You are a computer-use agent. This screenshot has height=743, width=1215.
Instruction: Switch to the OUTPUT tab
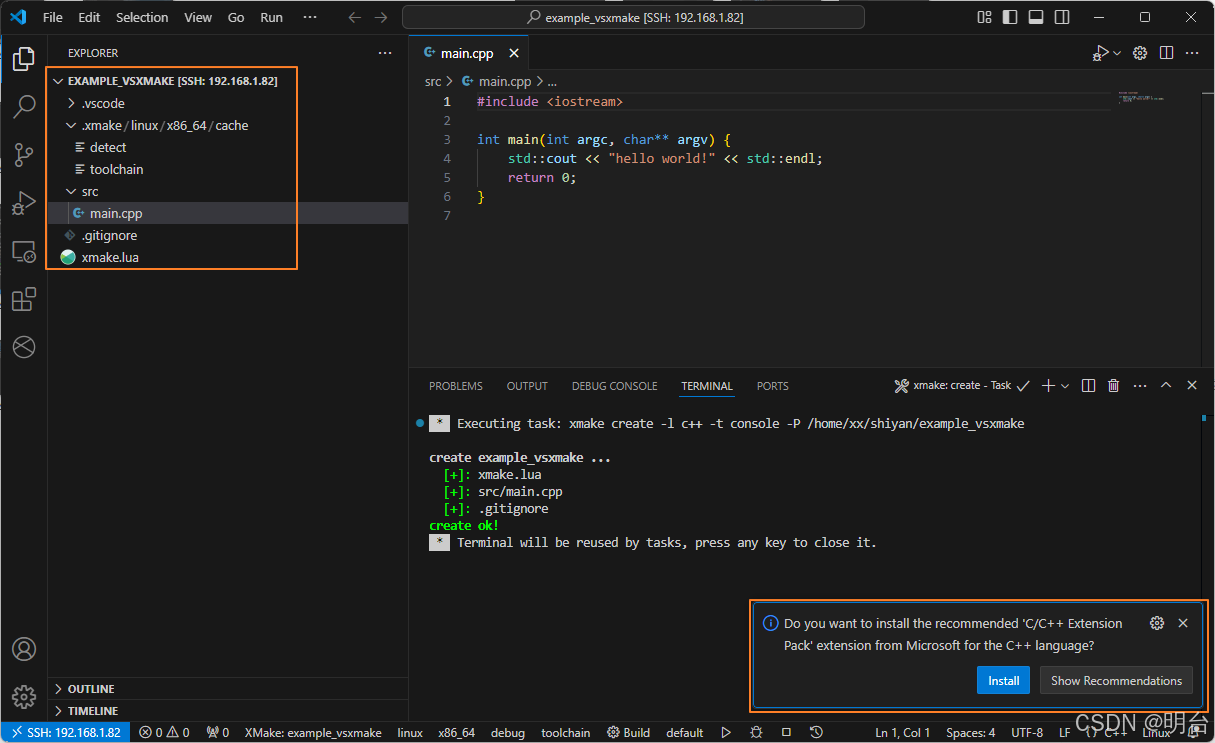click(x=527, y=386)
